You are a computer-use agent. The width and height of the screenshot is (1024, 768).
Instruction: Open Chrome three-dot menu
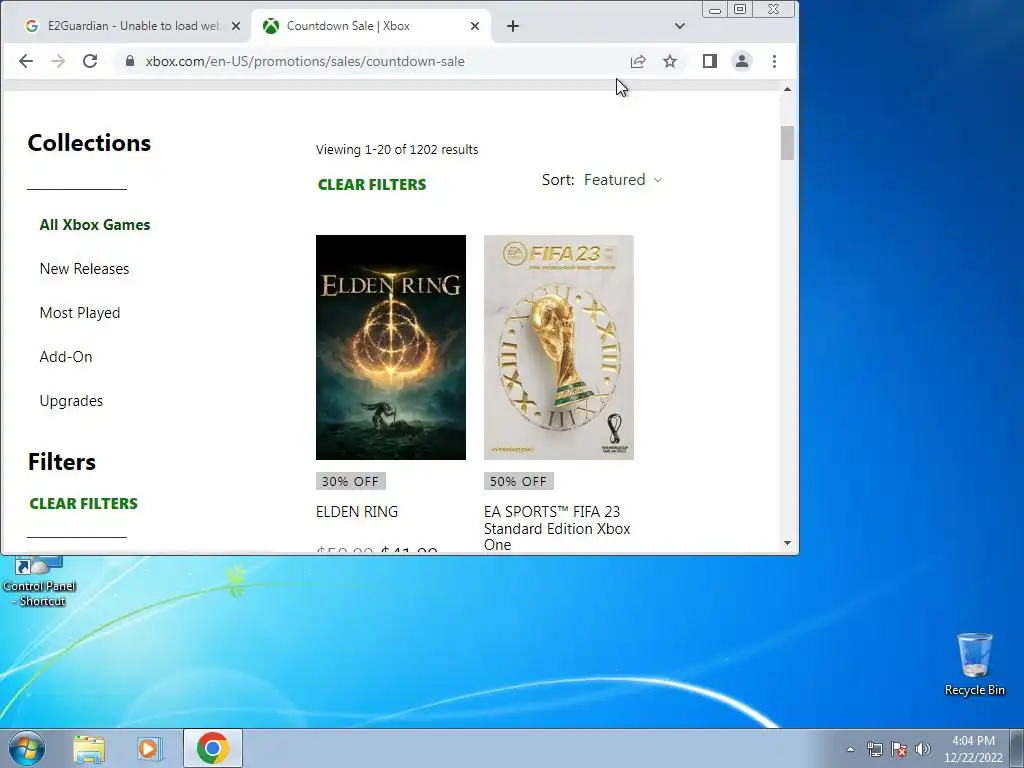point(775,61)
